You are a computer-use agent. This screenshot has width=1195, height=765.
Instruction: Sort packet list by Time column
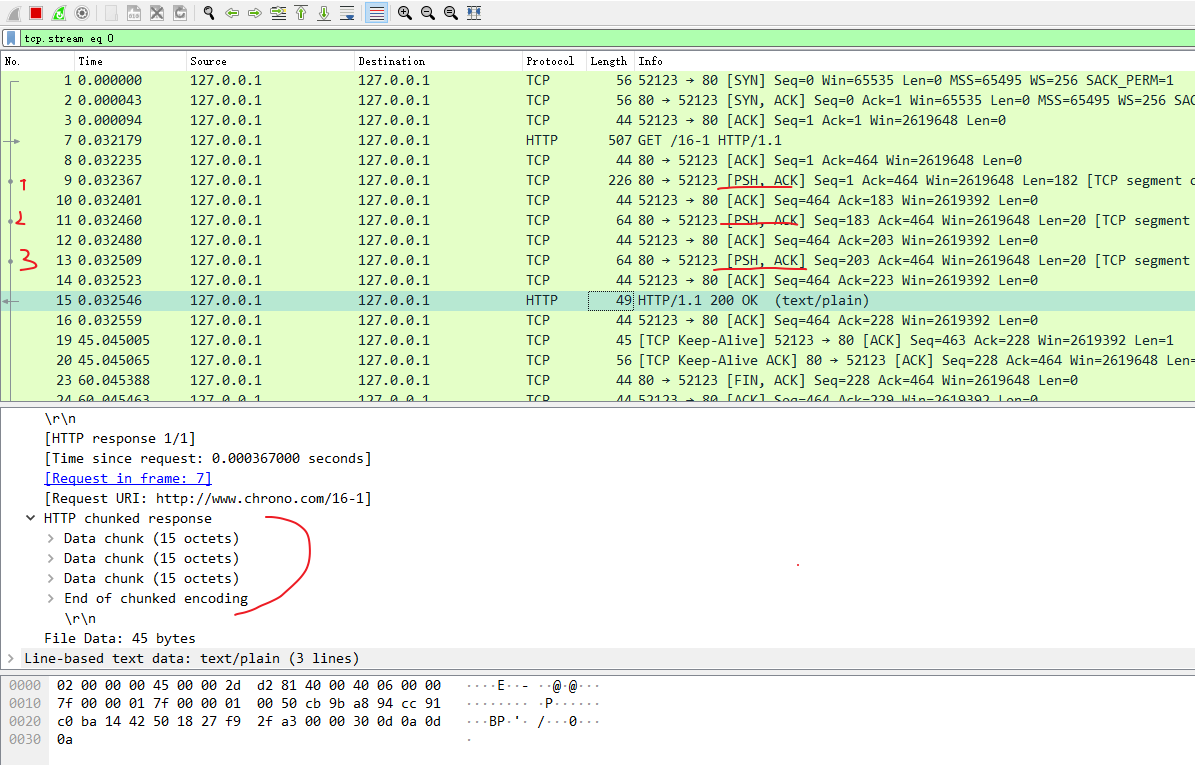coord(90,61)
